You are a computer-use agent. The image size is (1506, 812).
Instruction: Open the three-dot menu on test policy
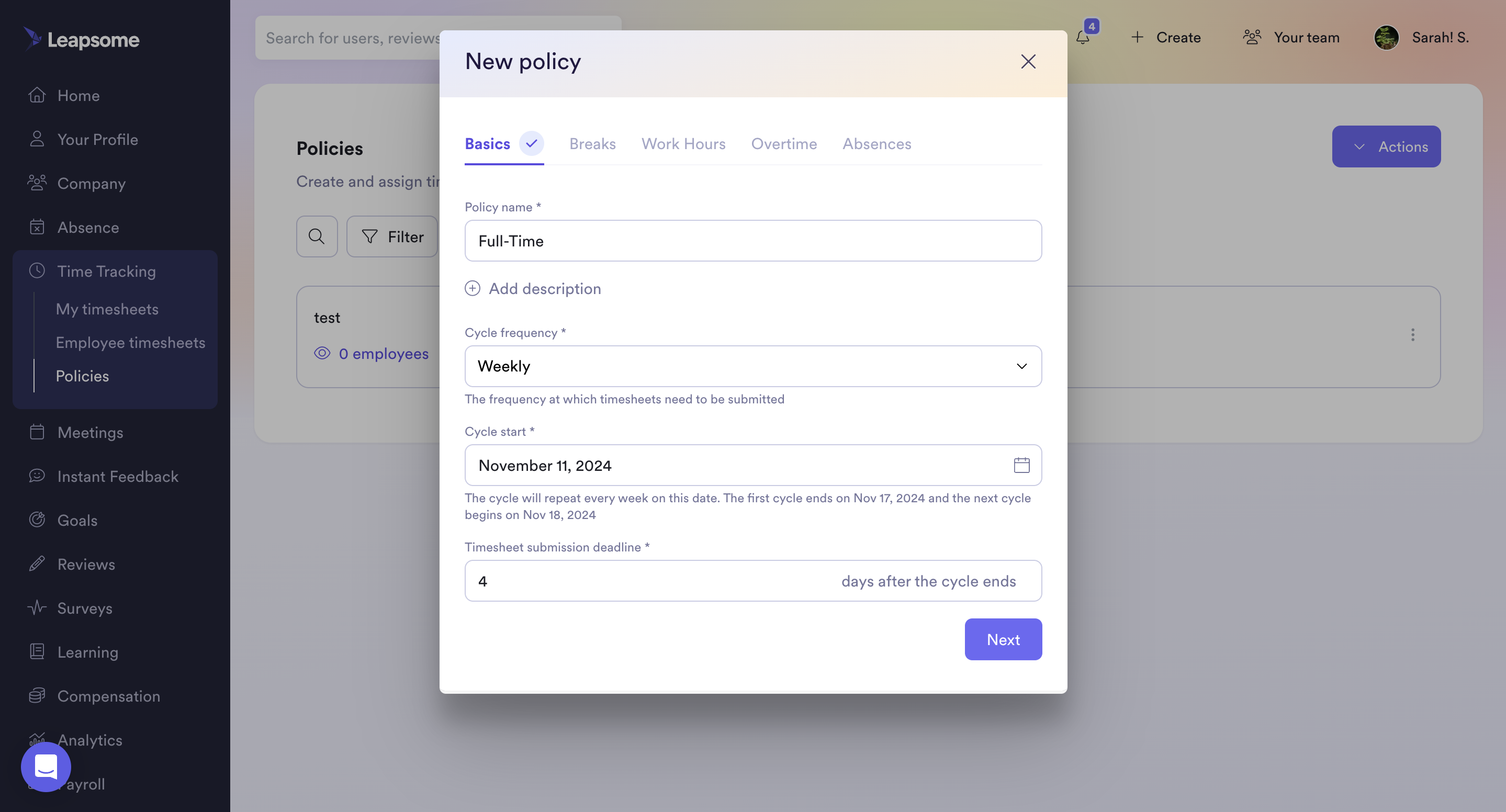1412,335
